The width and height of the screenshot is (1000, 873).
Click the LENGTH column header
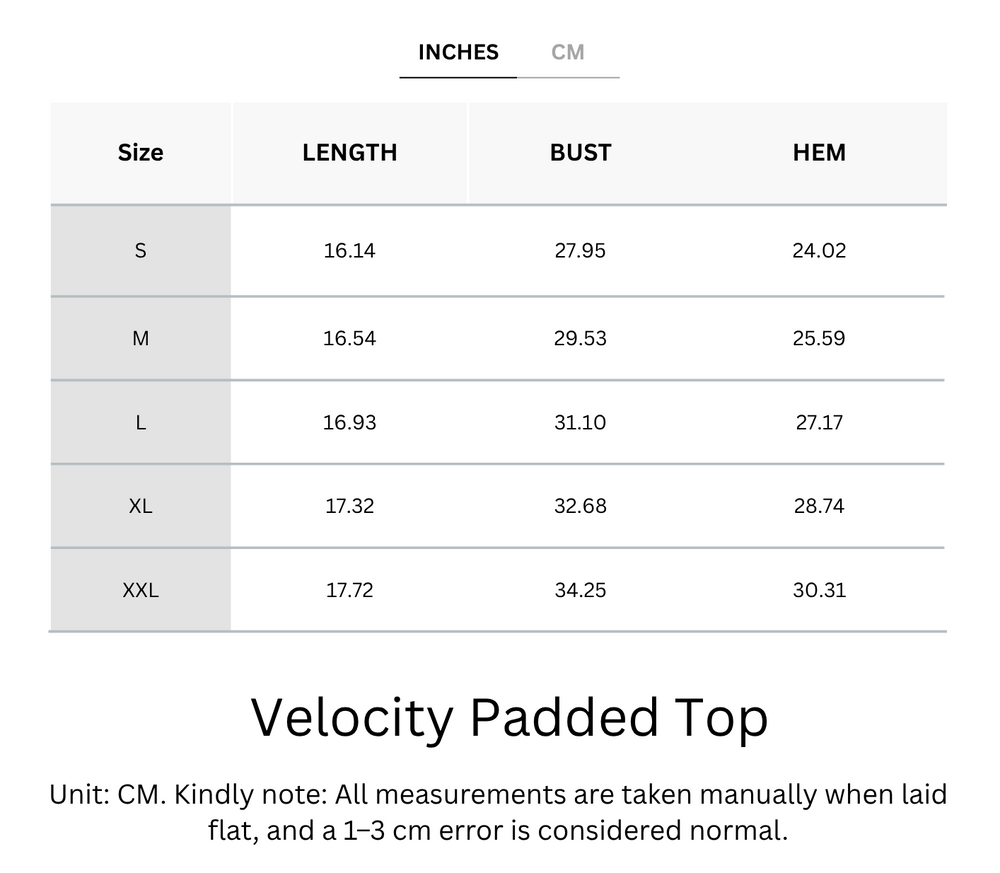tap(350, 152)
